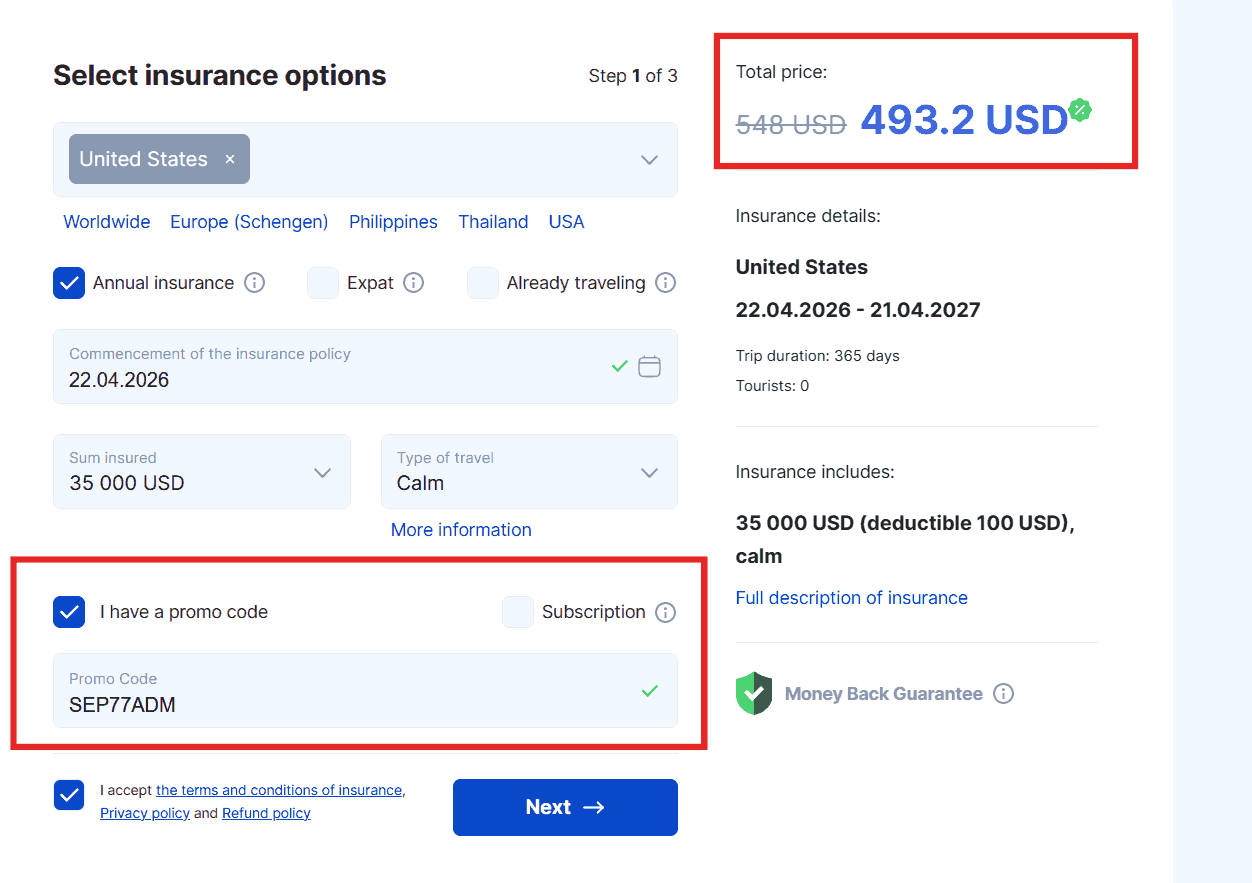The height and width of the screenshot is (883, 1252).
Task: Click the green Money Back Guarantee shield
Action: [x=753, y=693]
